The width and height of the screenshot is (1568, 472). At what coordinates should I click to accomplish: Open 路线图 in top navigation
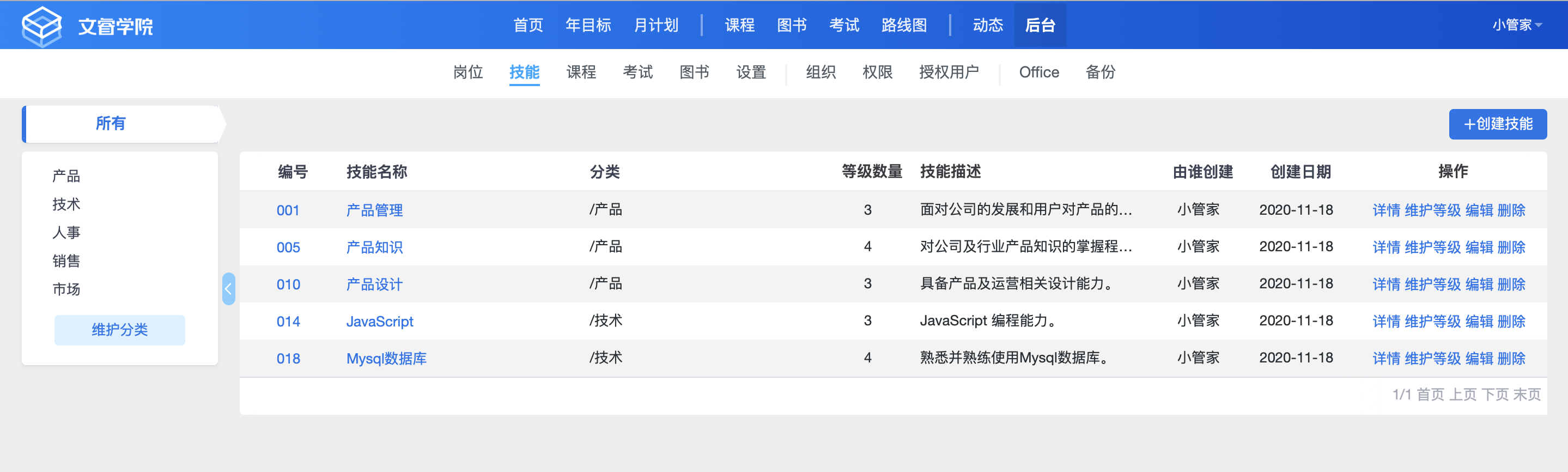[904, 25]
